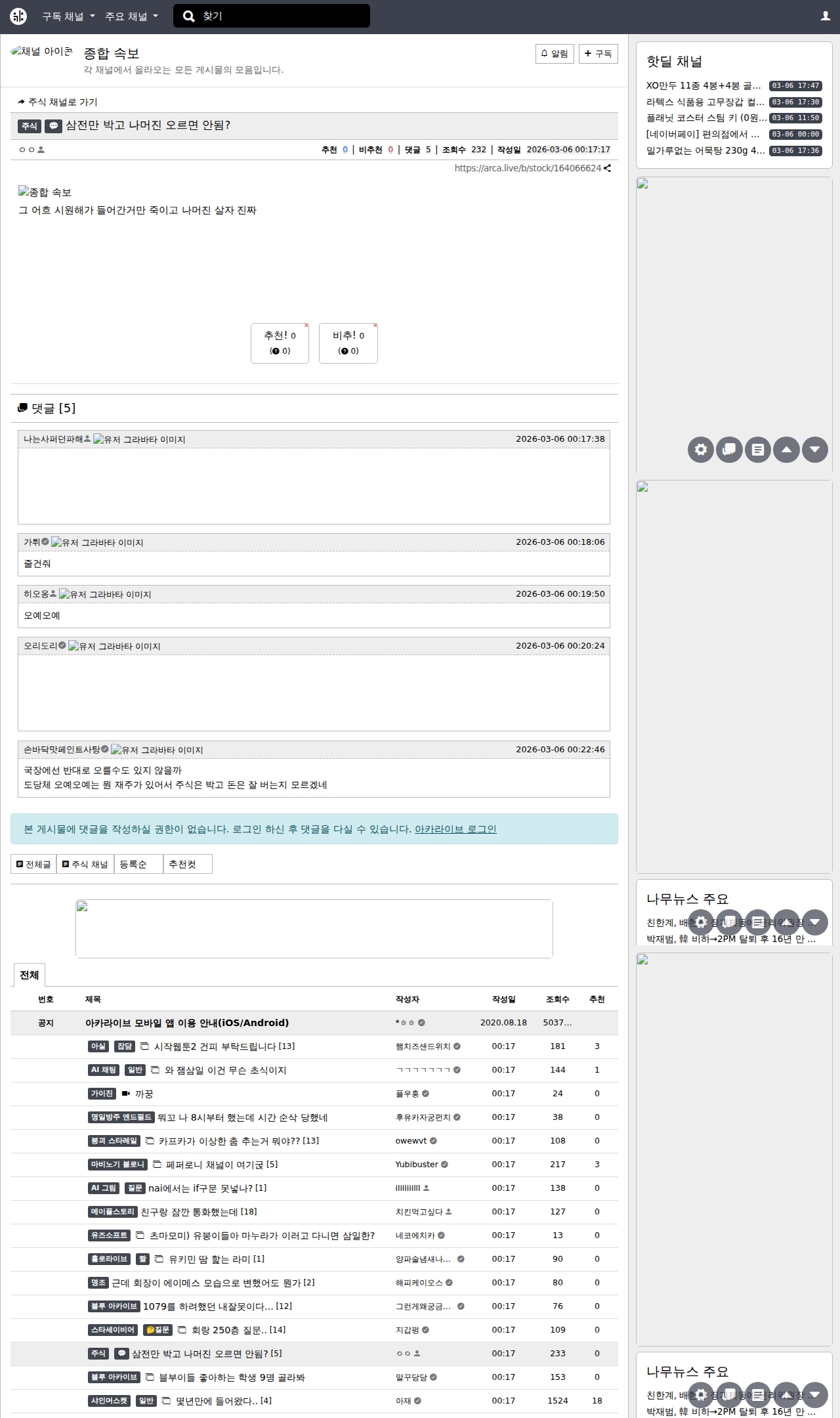Click comment author 오리도리
This screenshot has height=1418, width=840.
41,646
